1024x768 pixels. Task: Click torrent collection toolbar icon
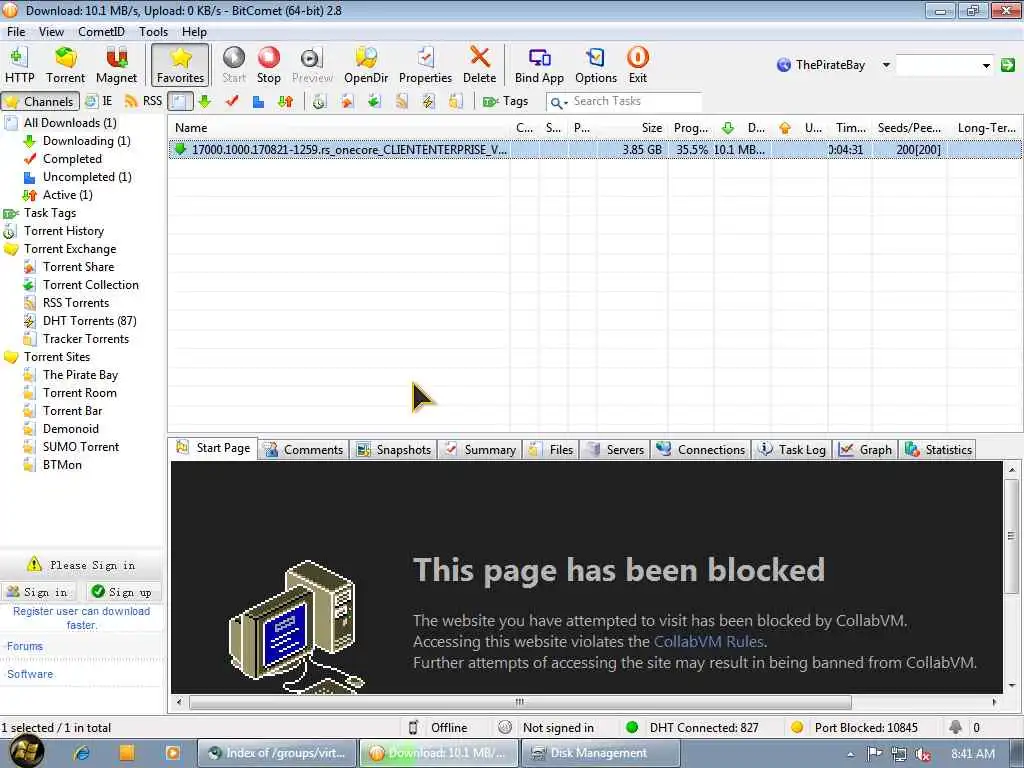tap(374, 101)
